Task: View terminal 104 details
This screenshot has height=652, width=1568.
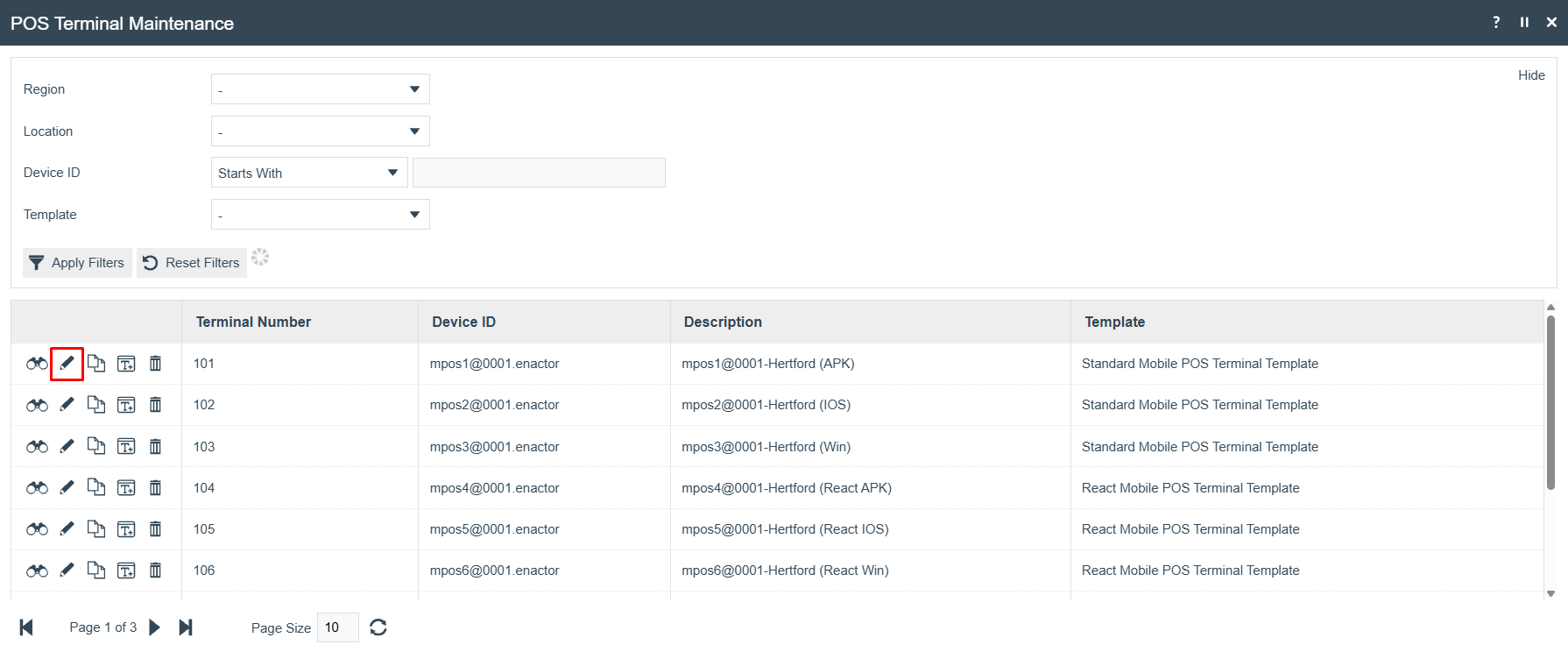Action: pyautogui.click(x=37, y=488)
